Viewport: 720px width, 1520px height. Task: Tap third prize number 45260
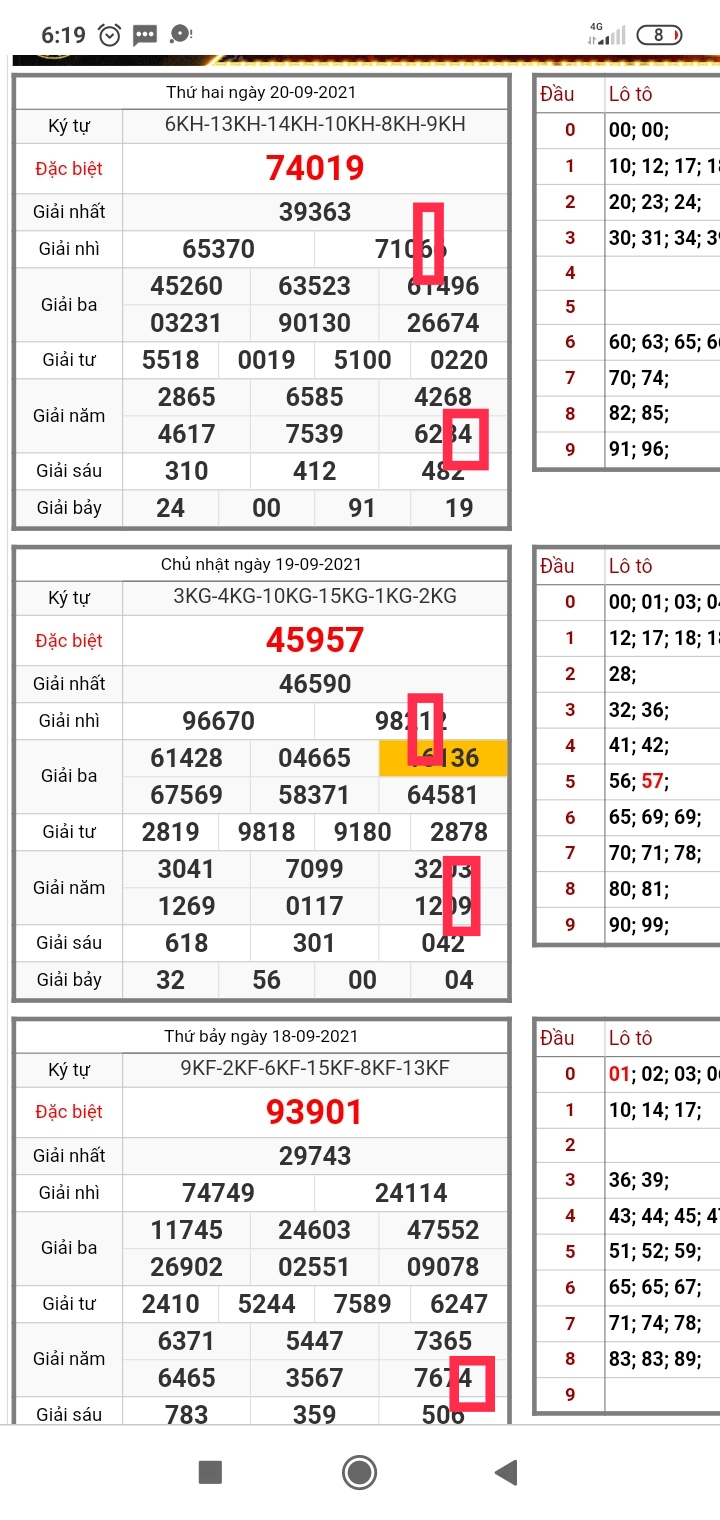coord(187,286)
